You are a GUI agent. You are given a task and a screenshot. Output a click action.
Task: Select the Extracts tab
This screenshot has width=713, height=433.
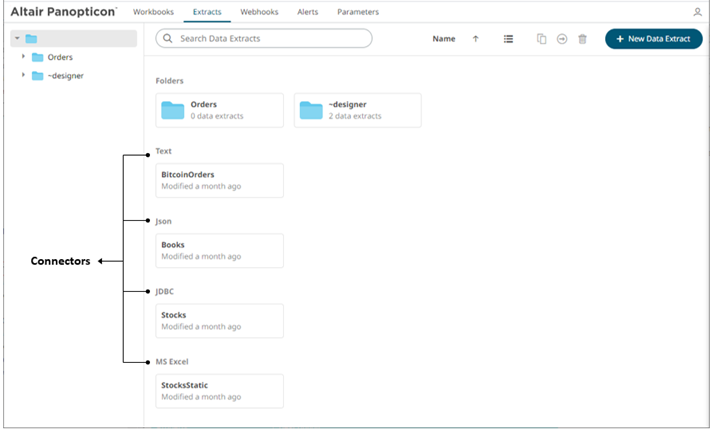click(207, 12)
